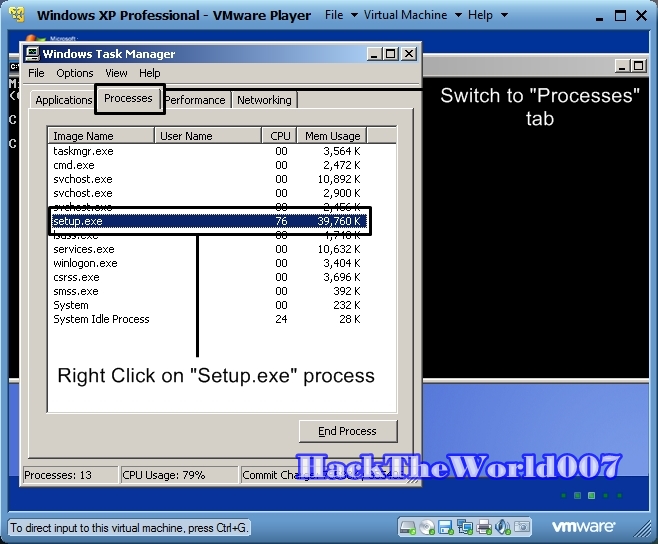This screenshot has height=544, width=658.
Task: Click the sound card icon in VMware status bar
Action: coord(503,527)
